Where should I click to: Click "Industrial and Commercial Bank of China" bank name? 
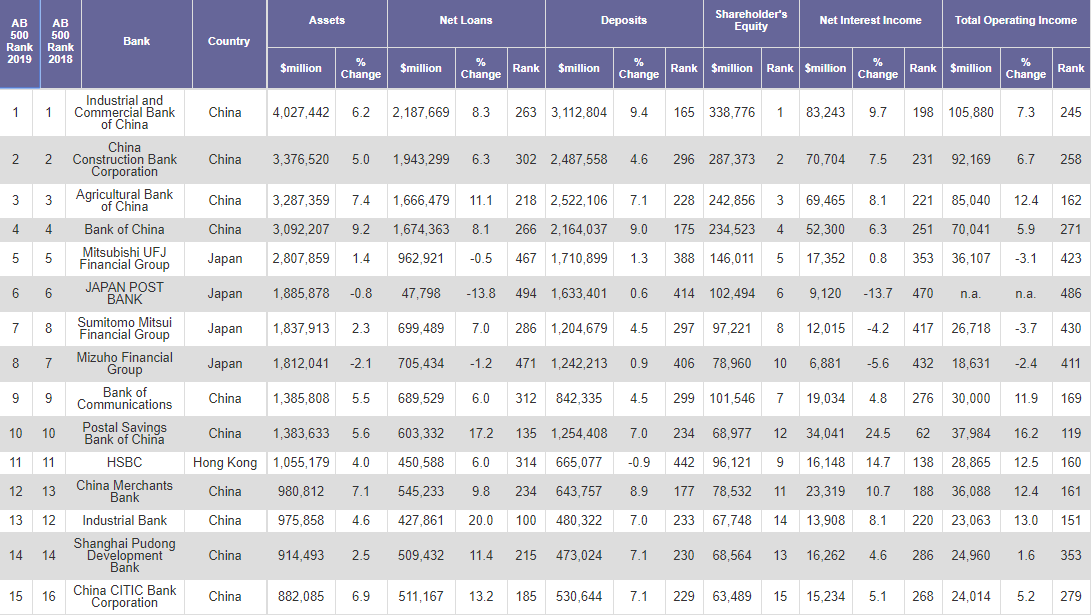pyautogui.click(x=125, y=113)
